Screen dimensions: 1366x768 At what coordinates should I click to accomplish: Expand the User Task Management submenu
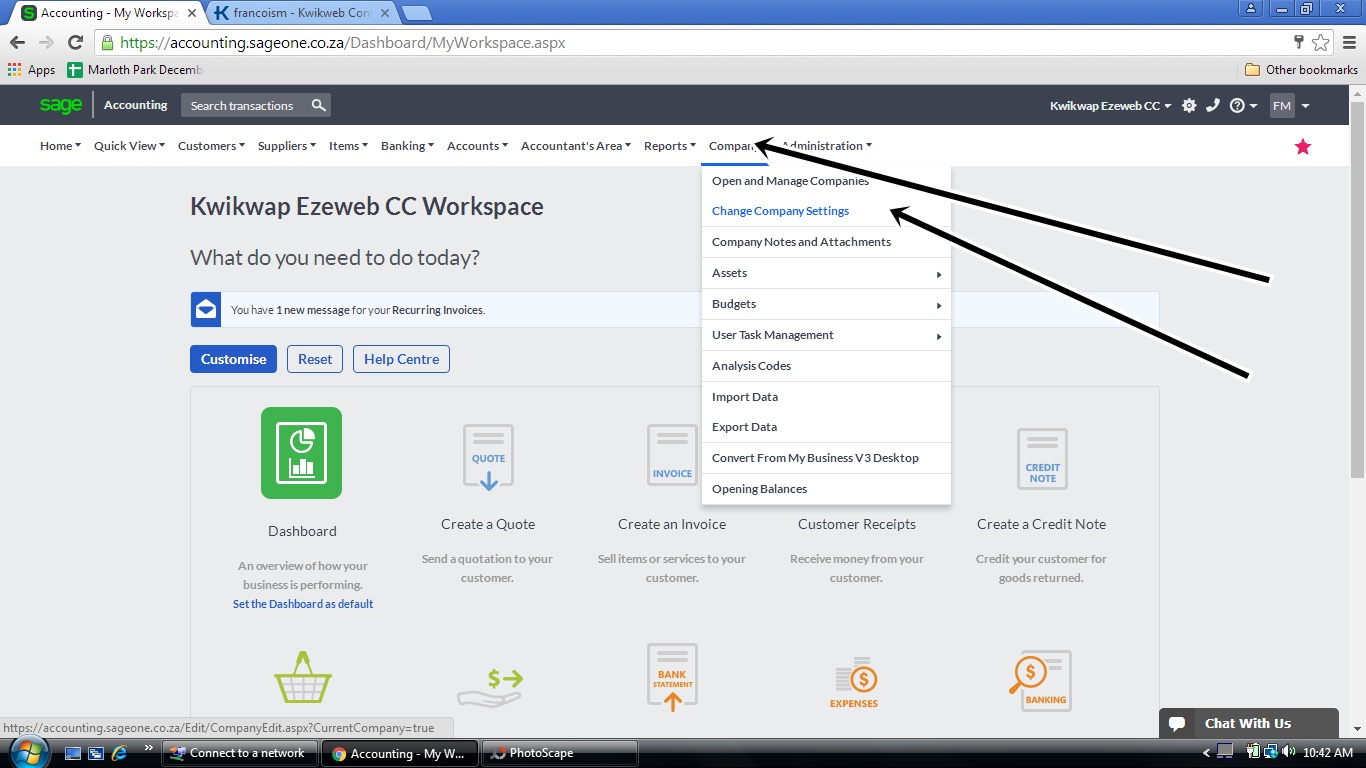coord(826,335)
